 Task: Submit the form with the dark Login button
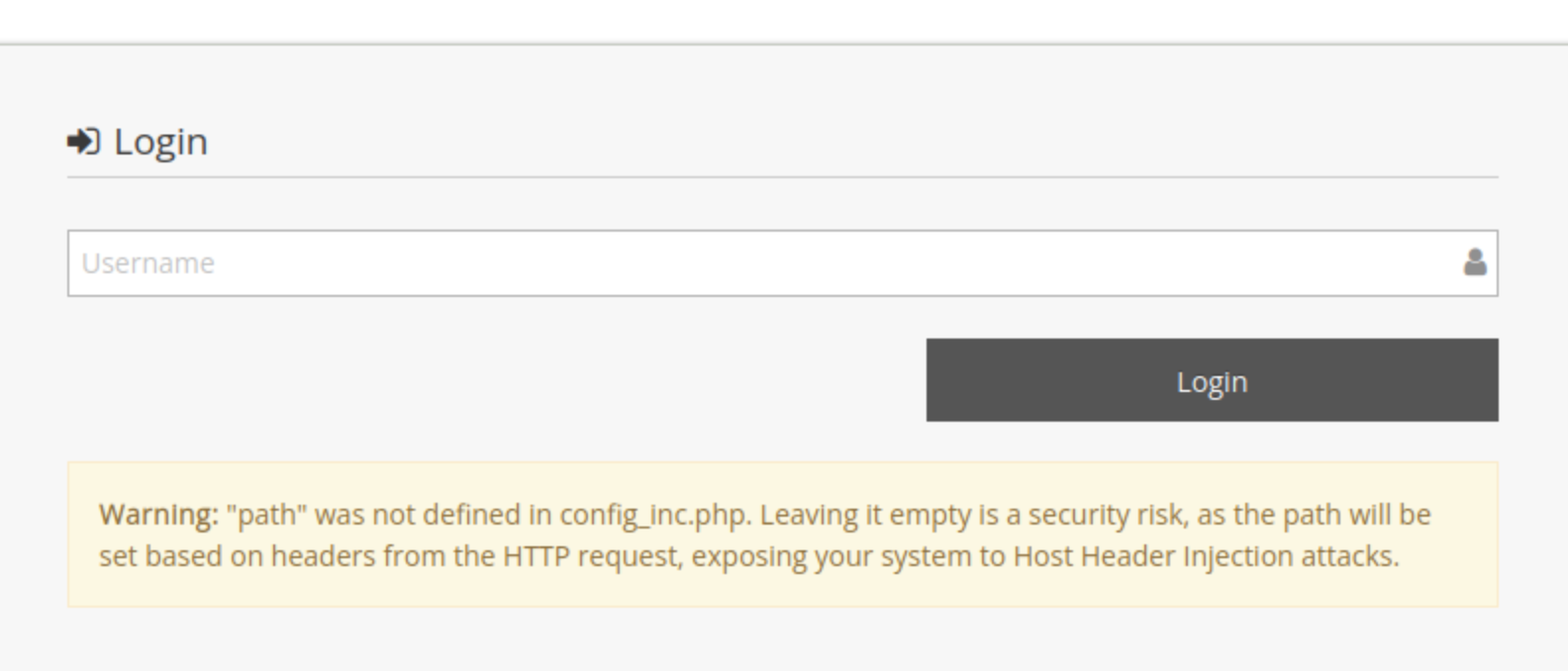pyautogui.click(x=1212, y=380)
